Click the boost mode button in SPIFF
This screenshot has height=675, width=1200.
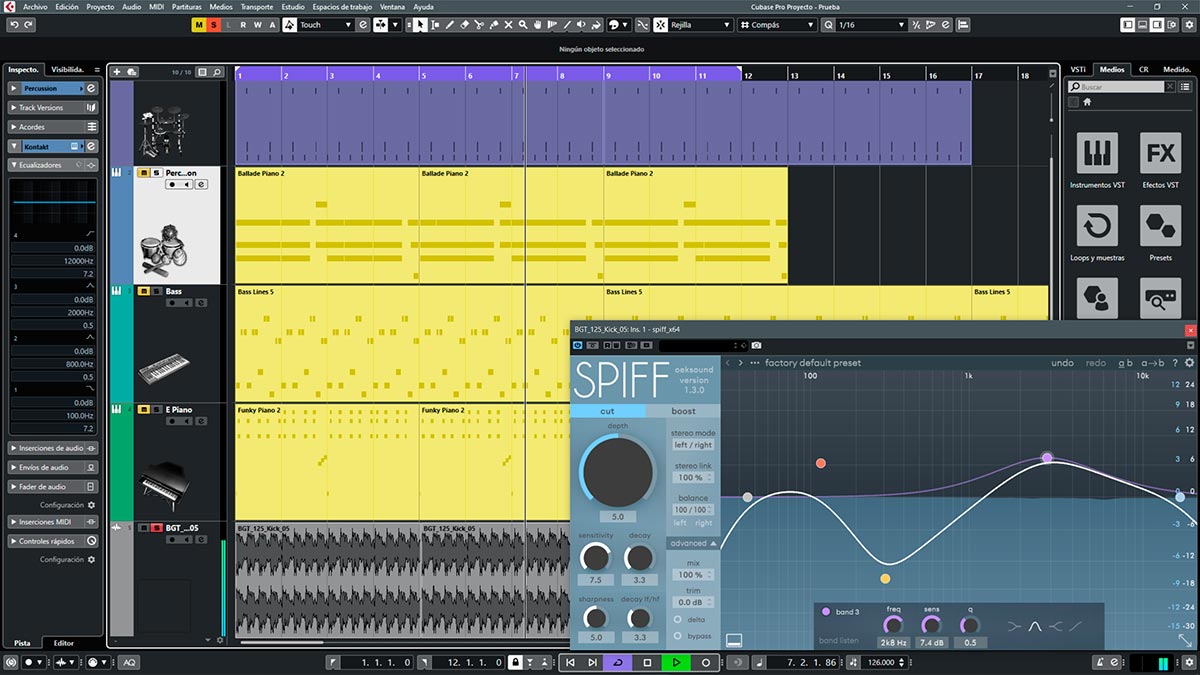(x=683, y=411)
